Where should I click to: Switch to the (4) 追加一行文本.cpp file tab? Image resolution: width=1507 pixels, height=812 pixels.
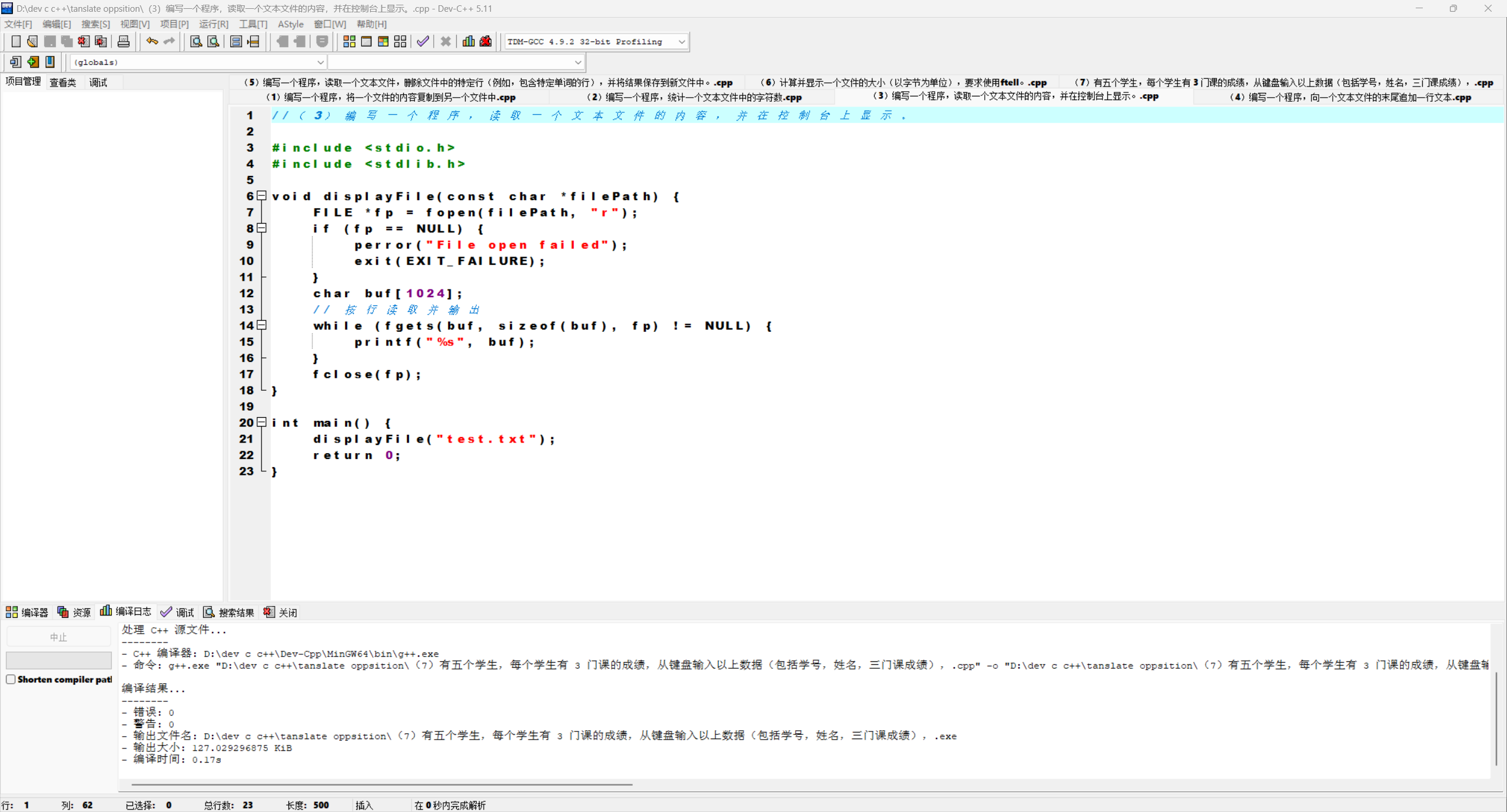point(1350,97)
